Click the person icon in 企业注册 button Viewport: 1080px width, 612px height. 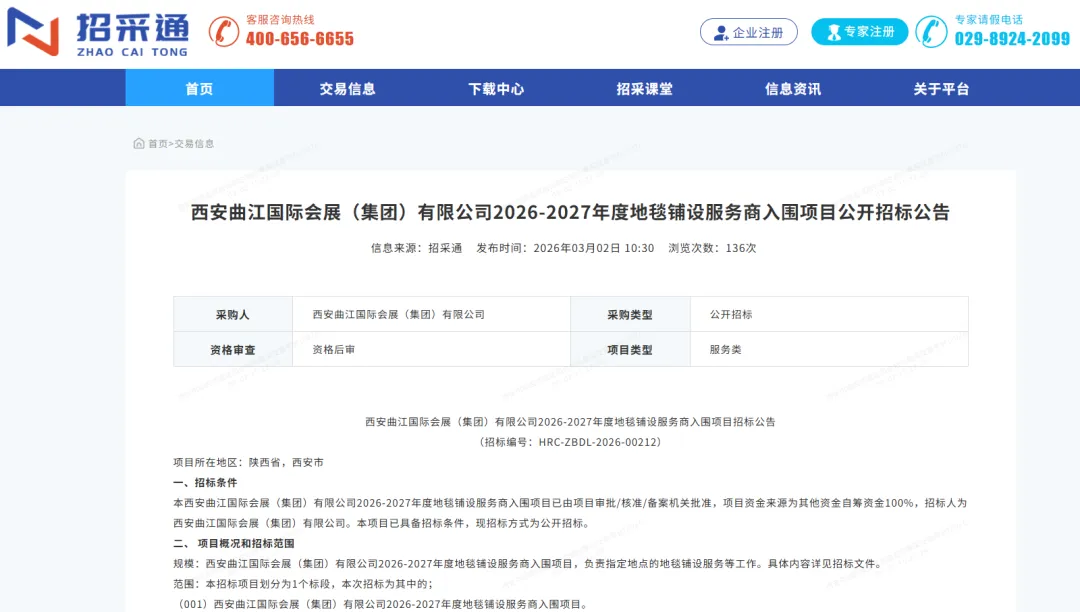click(720, 32)
